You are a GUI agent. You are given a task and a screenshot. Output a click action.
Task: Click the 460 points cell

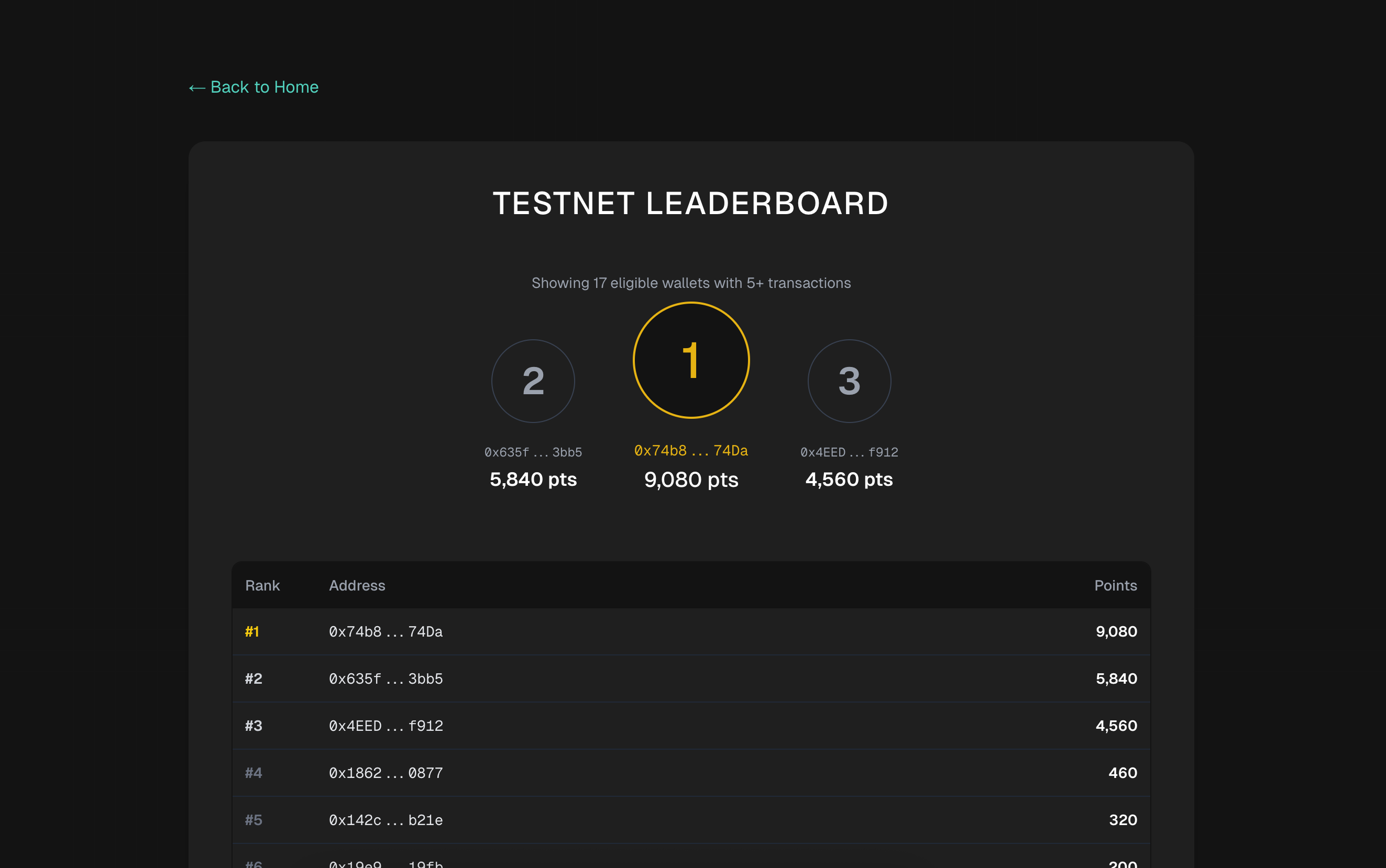[x=1123, y=773]
